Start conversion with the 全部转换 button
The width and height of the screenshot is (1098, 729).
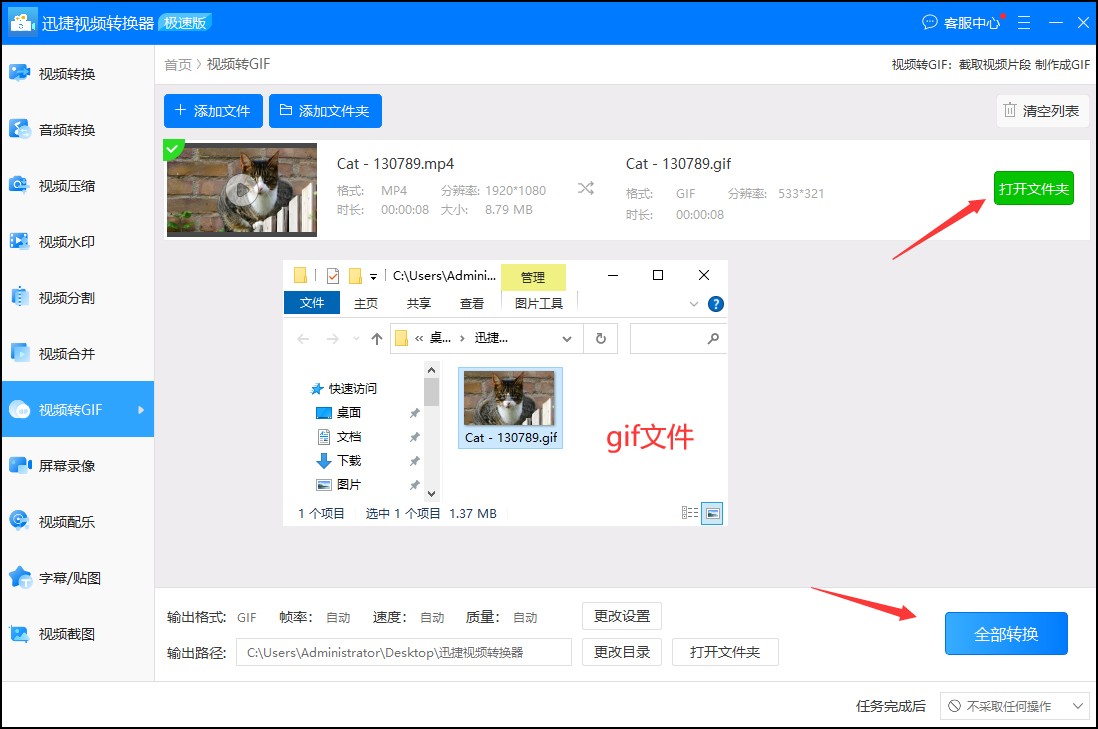tap(1006, 633)
